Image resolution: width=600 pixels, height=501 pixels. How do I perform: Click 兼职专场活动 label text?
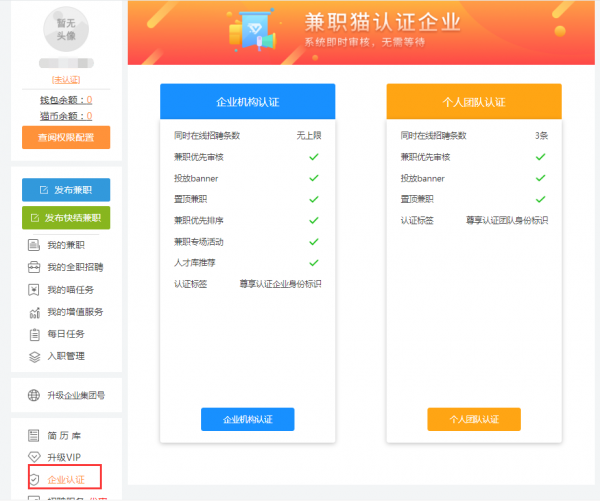199,242
